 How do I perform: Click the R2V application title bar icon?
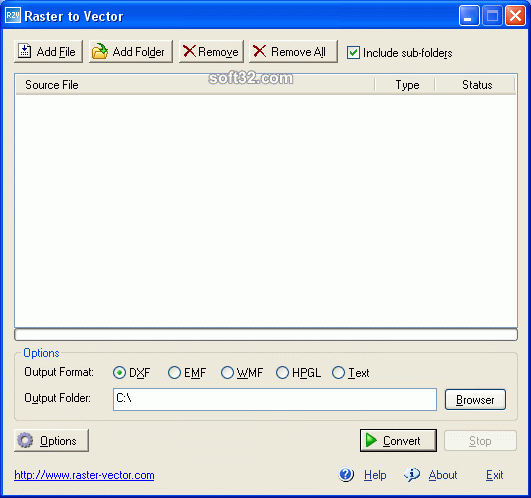click(x=13, y=15)
